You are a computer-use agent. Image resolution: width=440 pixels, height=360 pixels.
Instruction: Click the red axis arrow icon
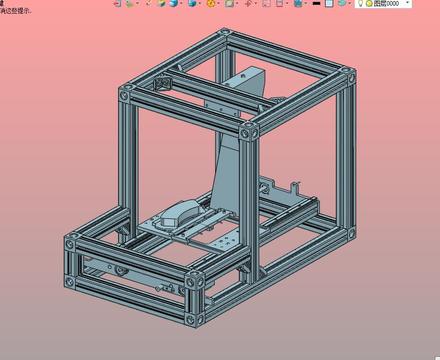point(248,3)
